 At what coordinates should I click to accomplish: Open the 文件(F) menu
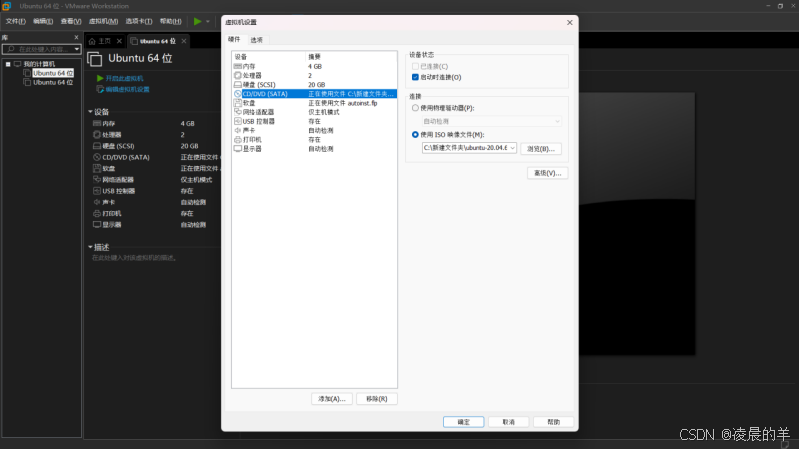(15, 21)
